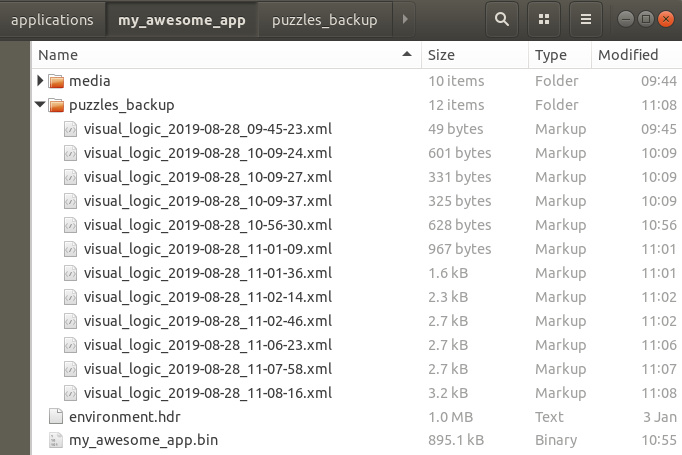
Task: Minimize the file manager window
Action: pos(625,19)
